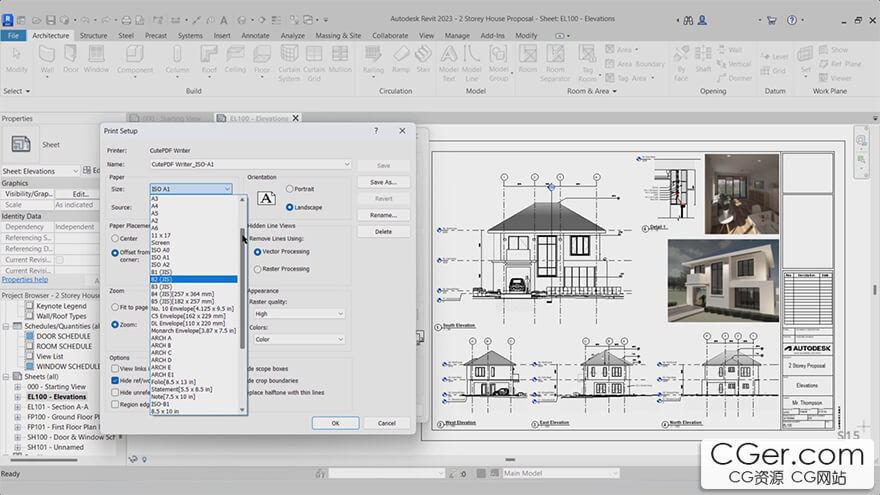Image resolution: width=880 pixels, height=495 pixels.
Task: Select the Ceiling tool icon
Action: click(235, 59)
